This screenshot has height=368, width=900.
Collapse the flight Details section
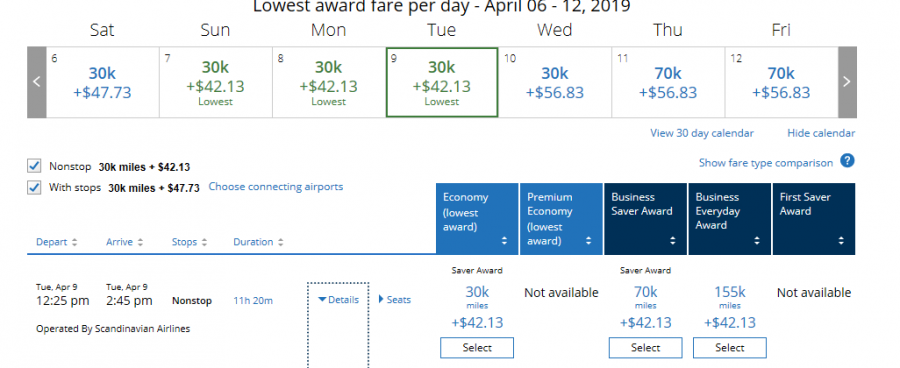click(x=338, y=299)
